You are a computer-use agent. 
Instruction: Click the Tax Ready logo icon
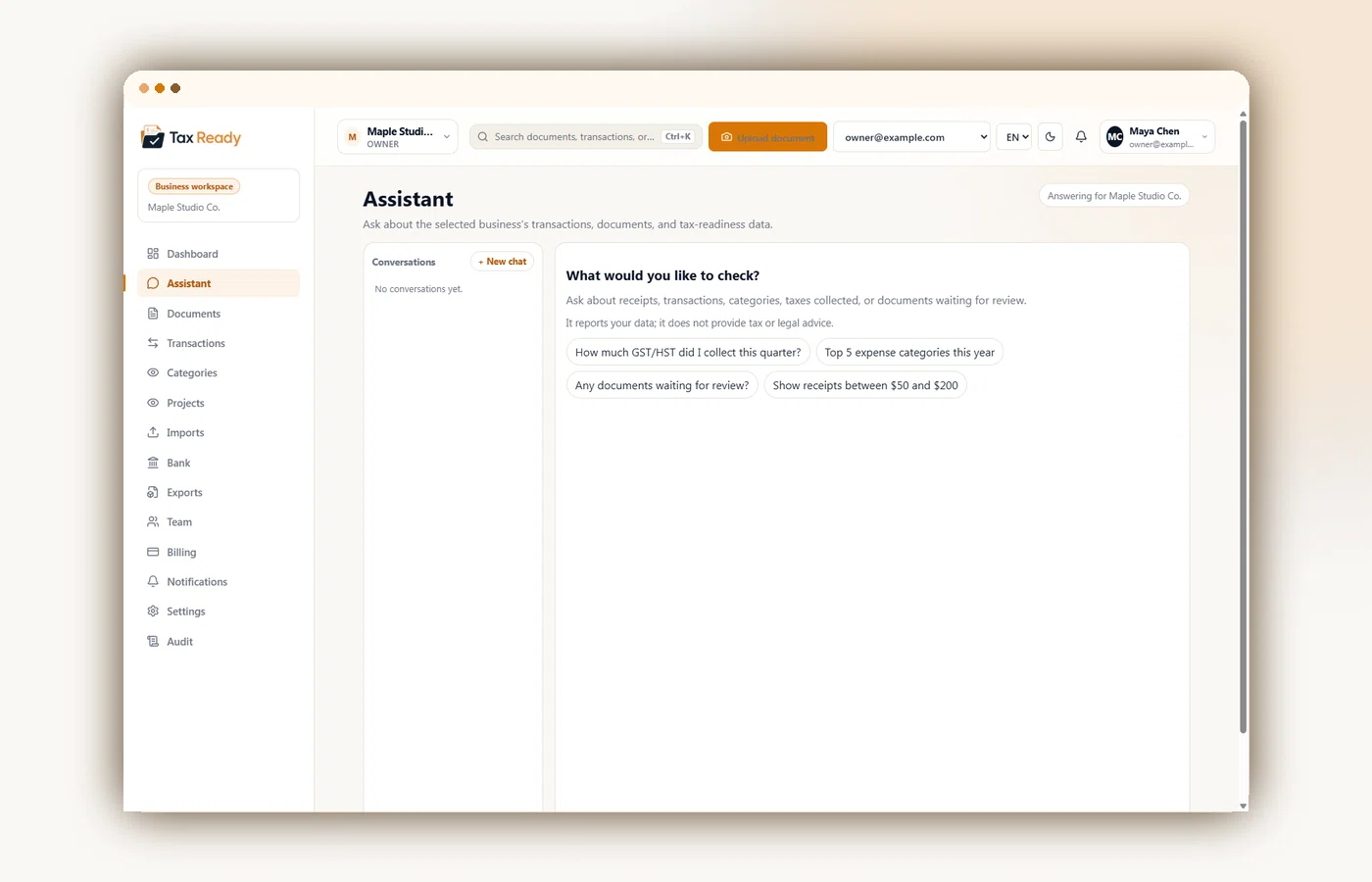153,137
